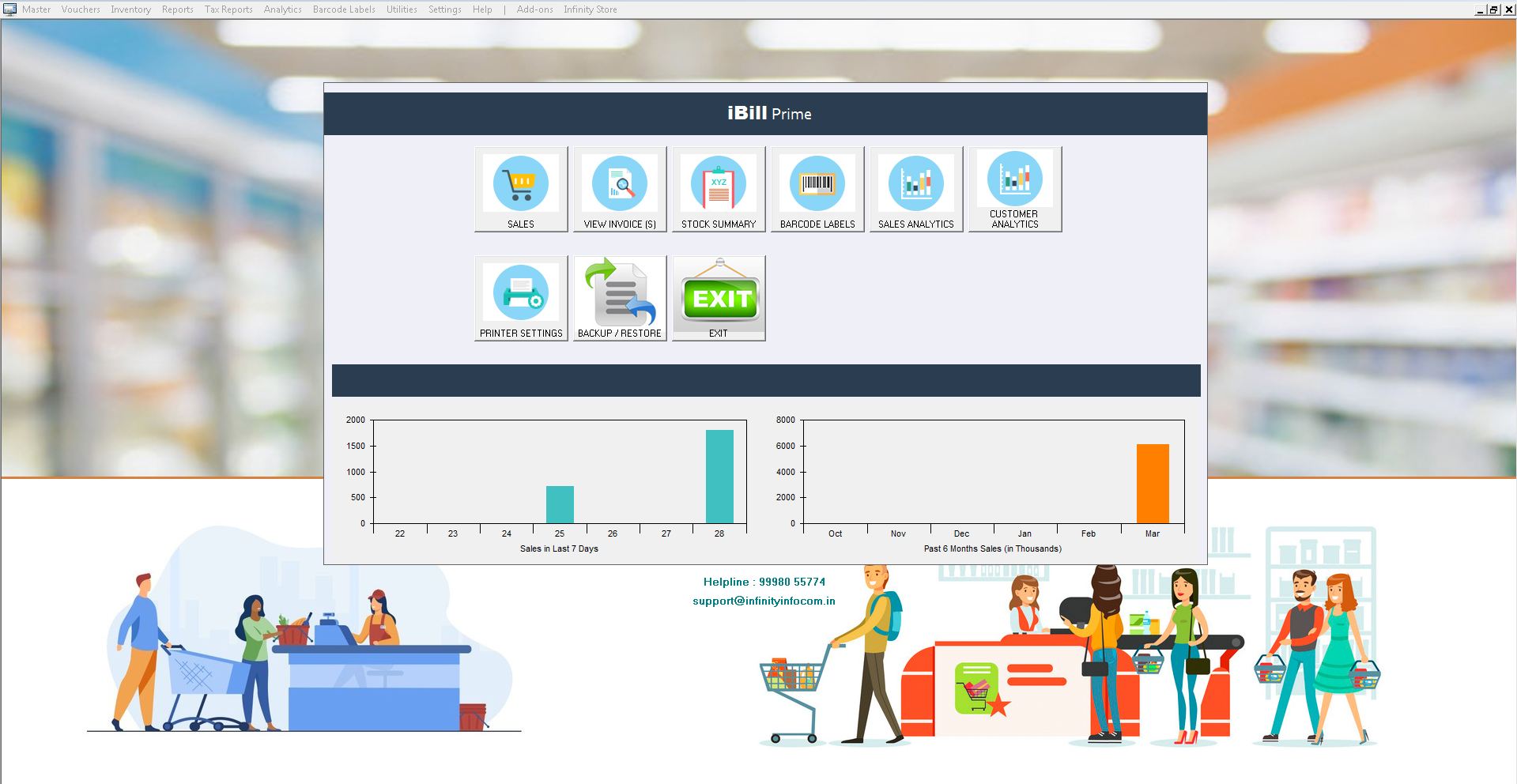
Task: Open the Master menu
Action: [36, 9]
